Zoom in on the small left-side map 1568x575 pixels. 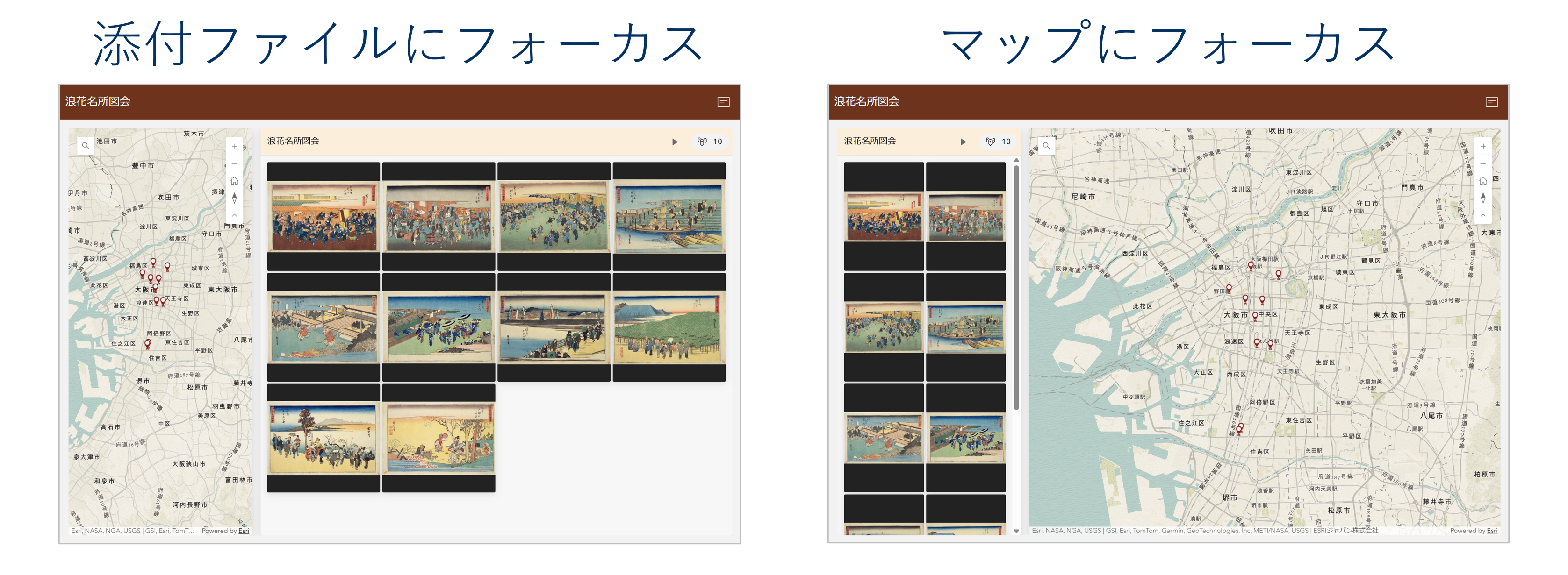234,147
